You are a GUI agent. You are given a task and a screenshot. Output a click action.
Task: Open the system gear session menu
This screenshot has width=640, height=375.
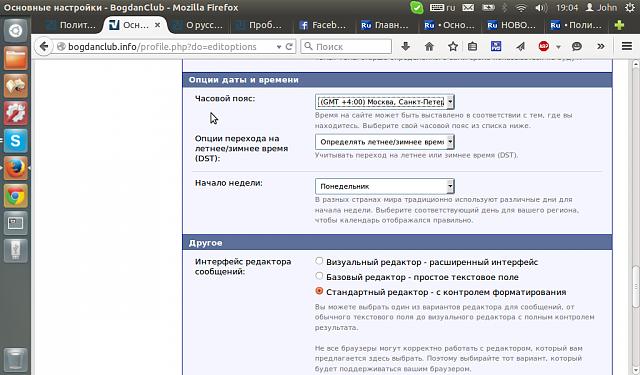click(x=630, y=7)
